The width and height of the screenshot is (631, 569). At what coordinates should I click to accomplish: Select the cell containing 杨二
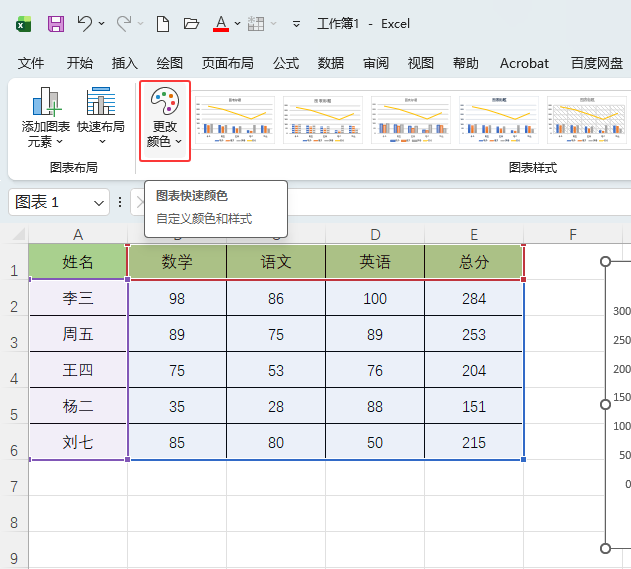point(78,406)
